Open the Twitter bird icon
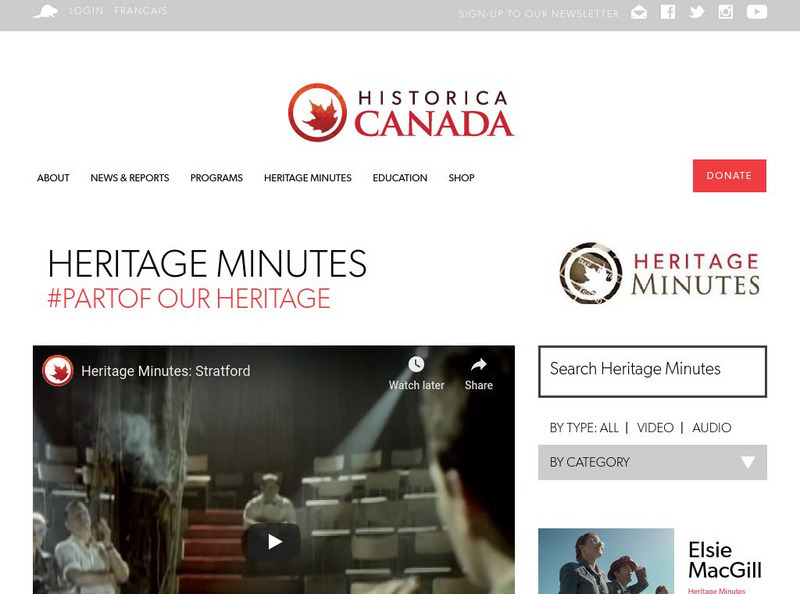The image size is (800, 594). 696,11
